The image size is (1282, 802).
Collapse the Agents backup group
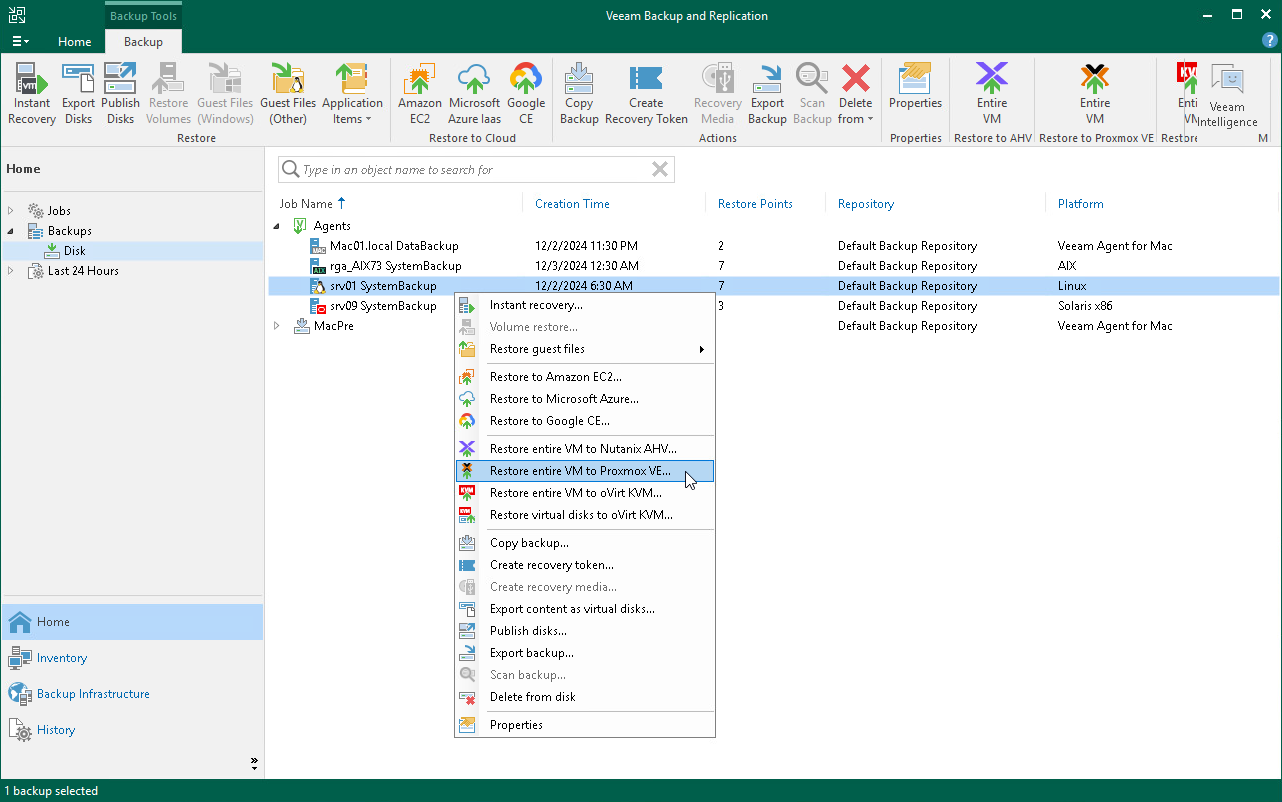(277, 225)
